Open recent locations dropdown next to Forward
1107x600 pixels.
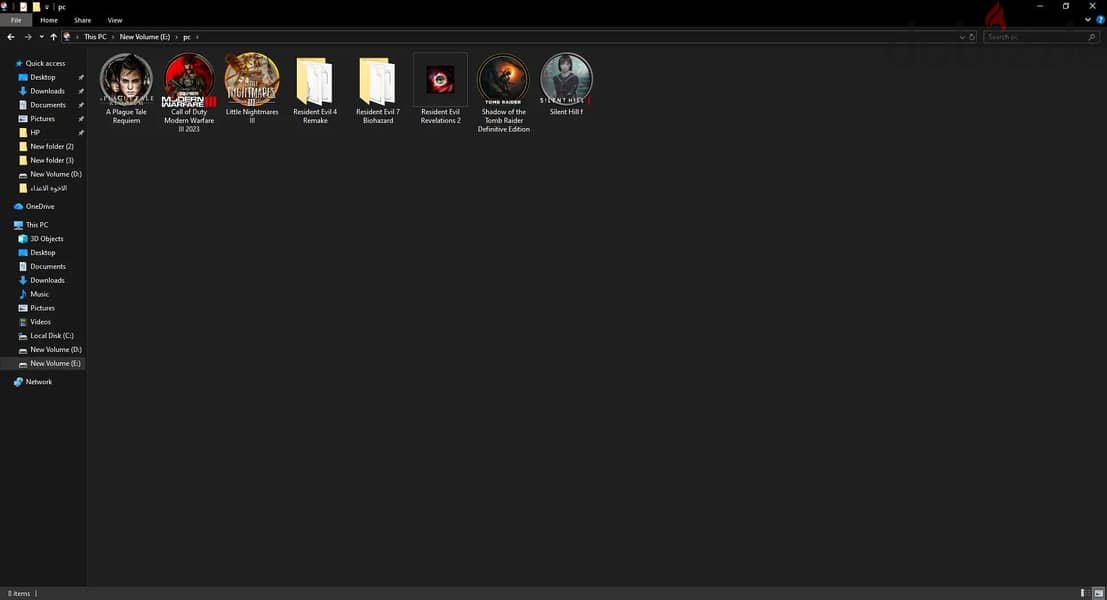[41, 37]
